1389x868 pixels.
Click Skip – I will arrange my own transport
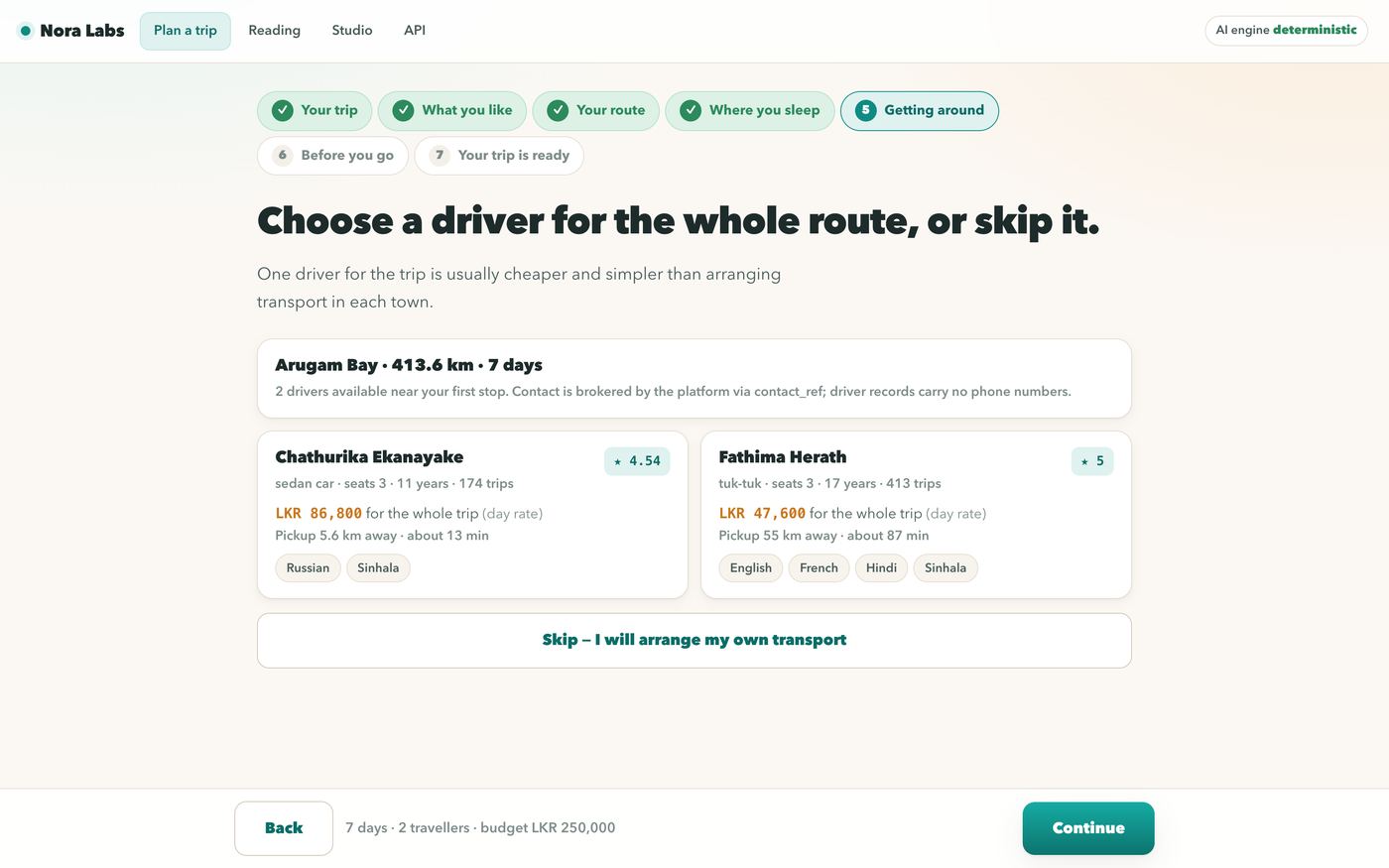click(x=694, y=640)
